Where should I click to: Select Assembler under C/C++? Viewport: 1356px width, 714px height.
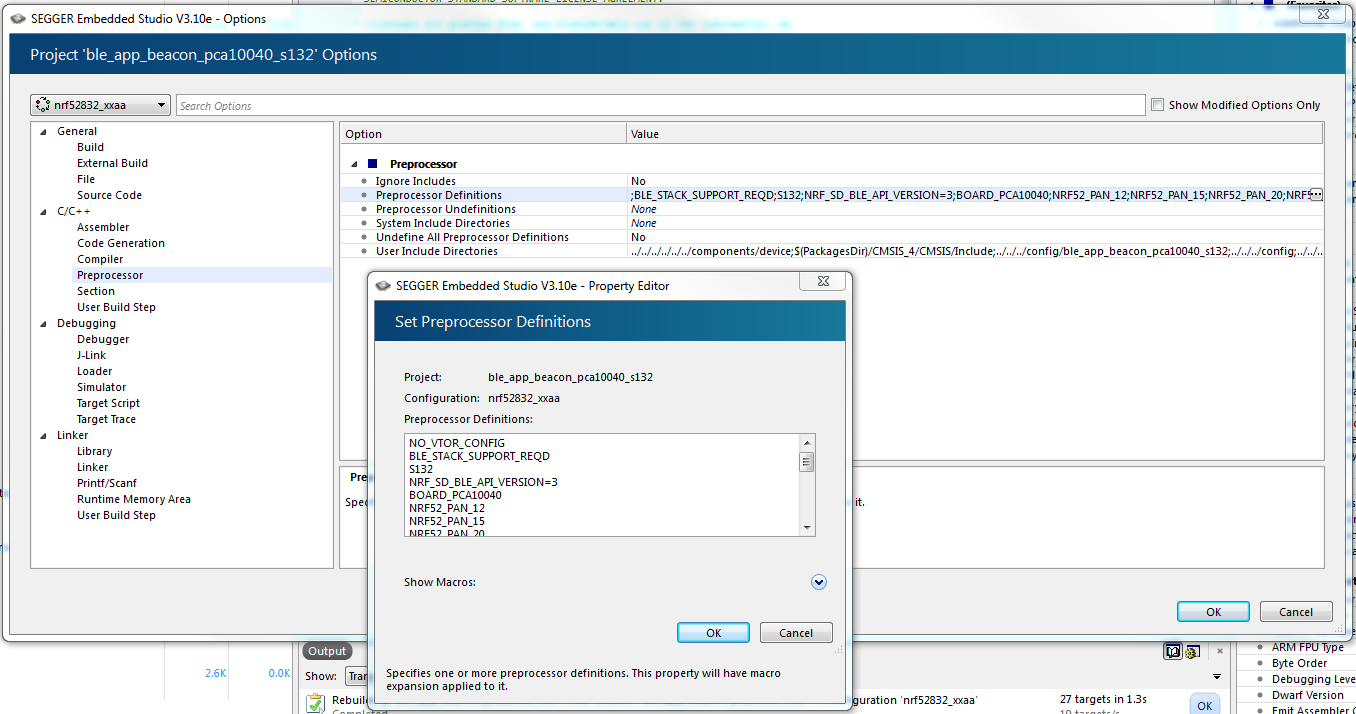click(x=103, y=227)
